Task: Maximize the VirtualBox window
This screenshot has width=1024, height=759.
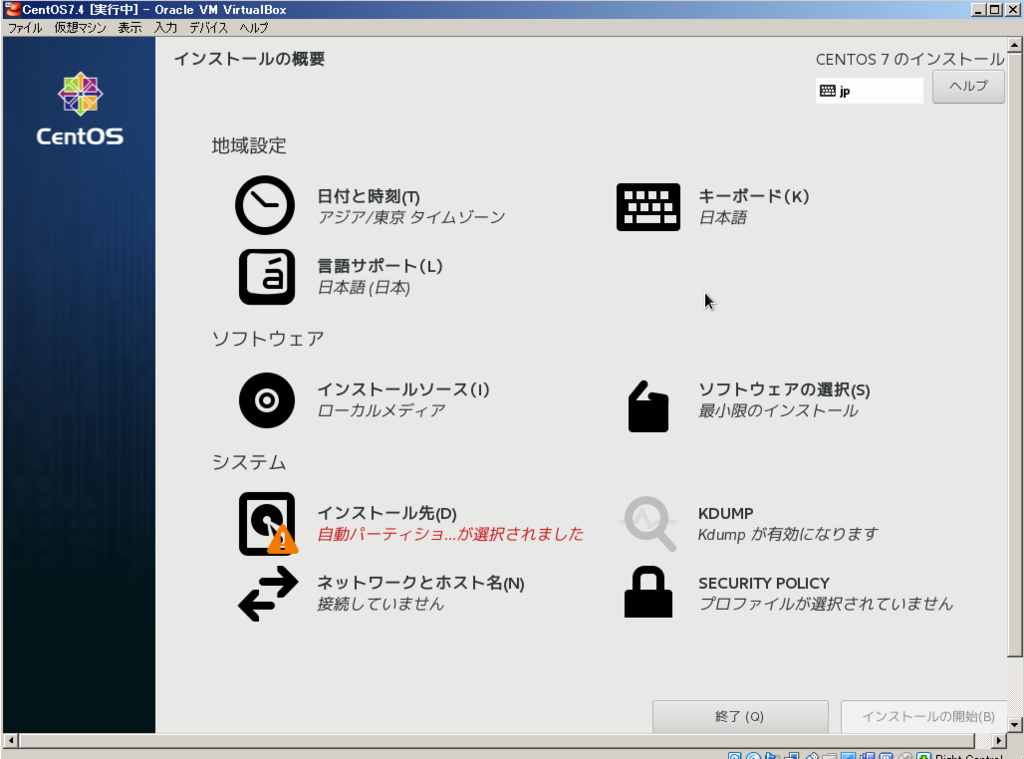Action: [x=994, y=10]
